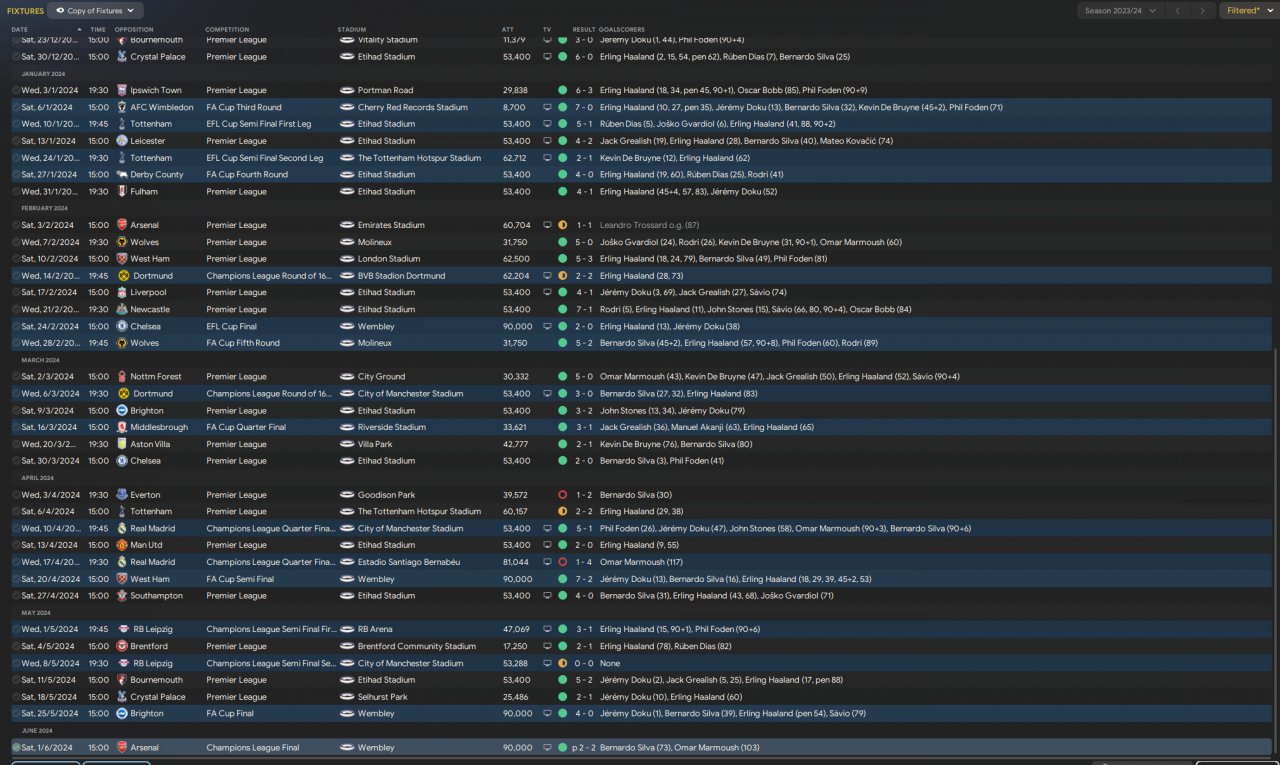Screen dimensions: 1280x765
Task: Click the Everton club badge
Action: point(122,495)
